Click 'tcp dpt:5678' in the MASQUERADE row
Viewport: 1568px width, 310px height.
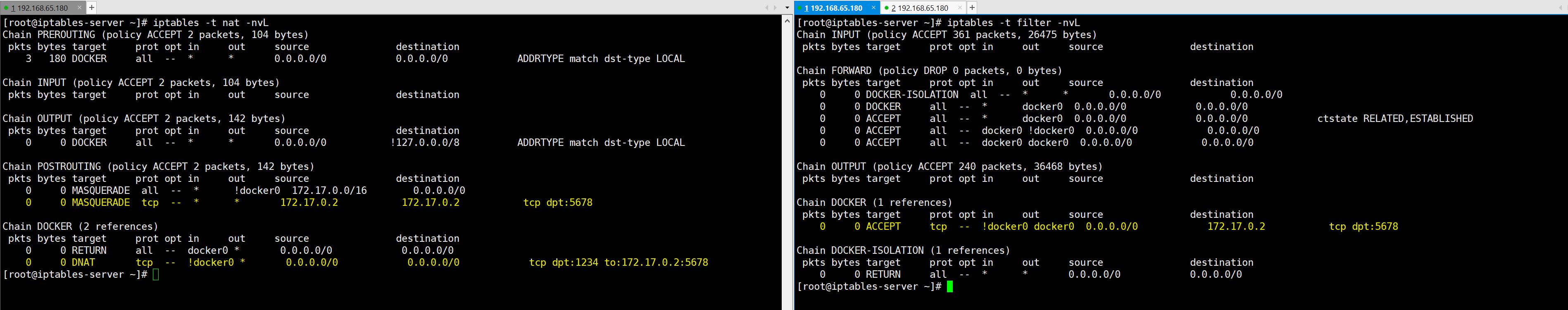[x=557, y=202]
